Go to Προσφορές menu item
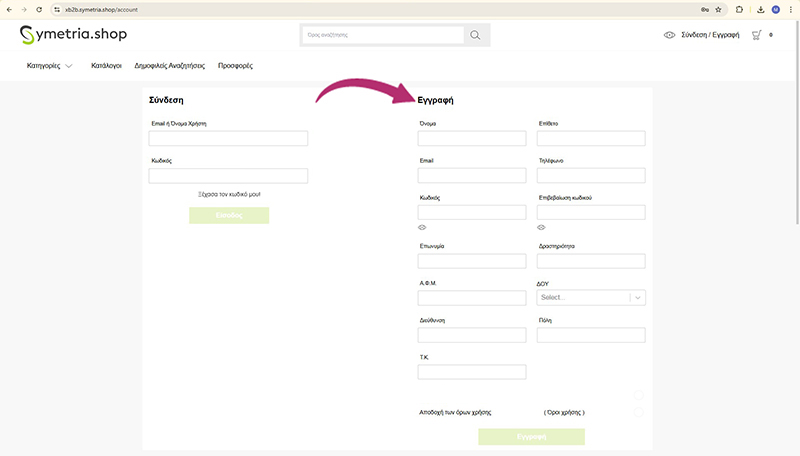Screen dimensions: 800x456 click(235, 65)
